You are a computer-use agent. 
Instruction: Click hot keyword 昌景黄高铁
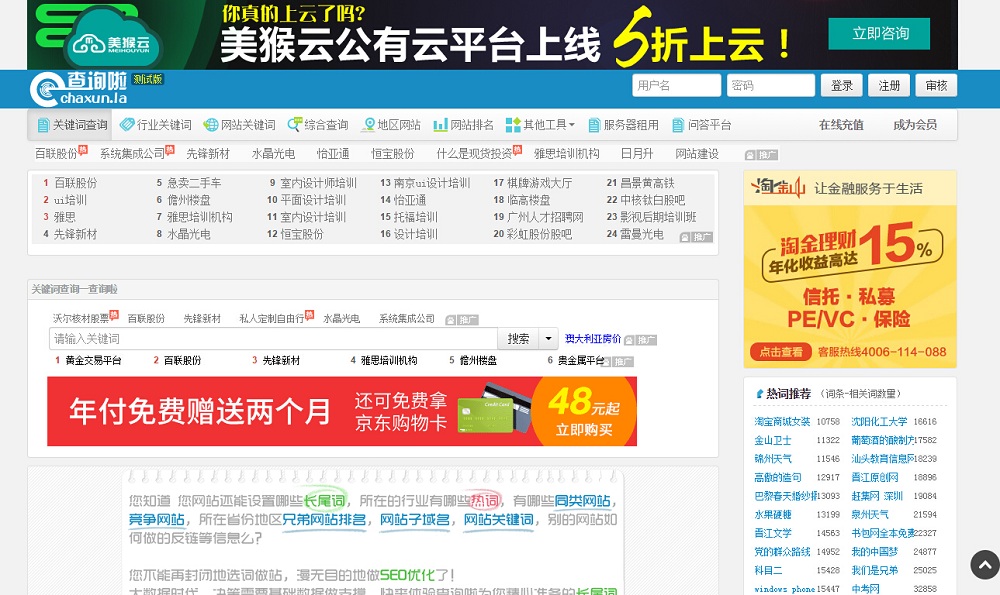(x=647, y=183)
